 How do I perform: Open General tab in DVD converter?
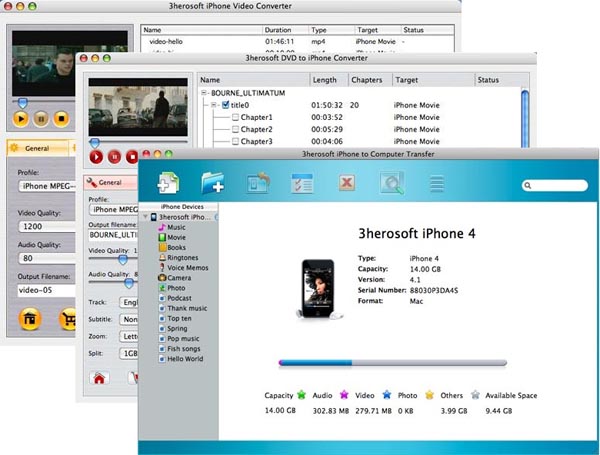pos(110,183)
